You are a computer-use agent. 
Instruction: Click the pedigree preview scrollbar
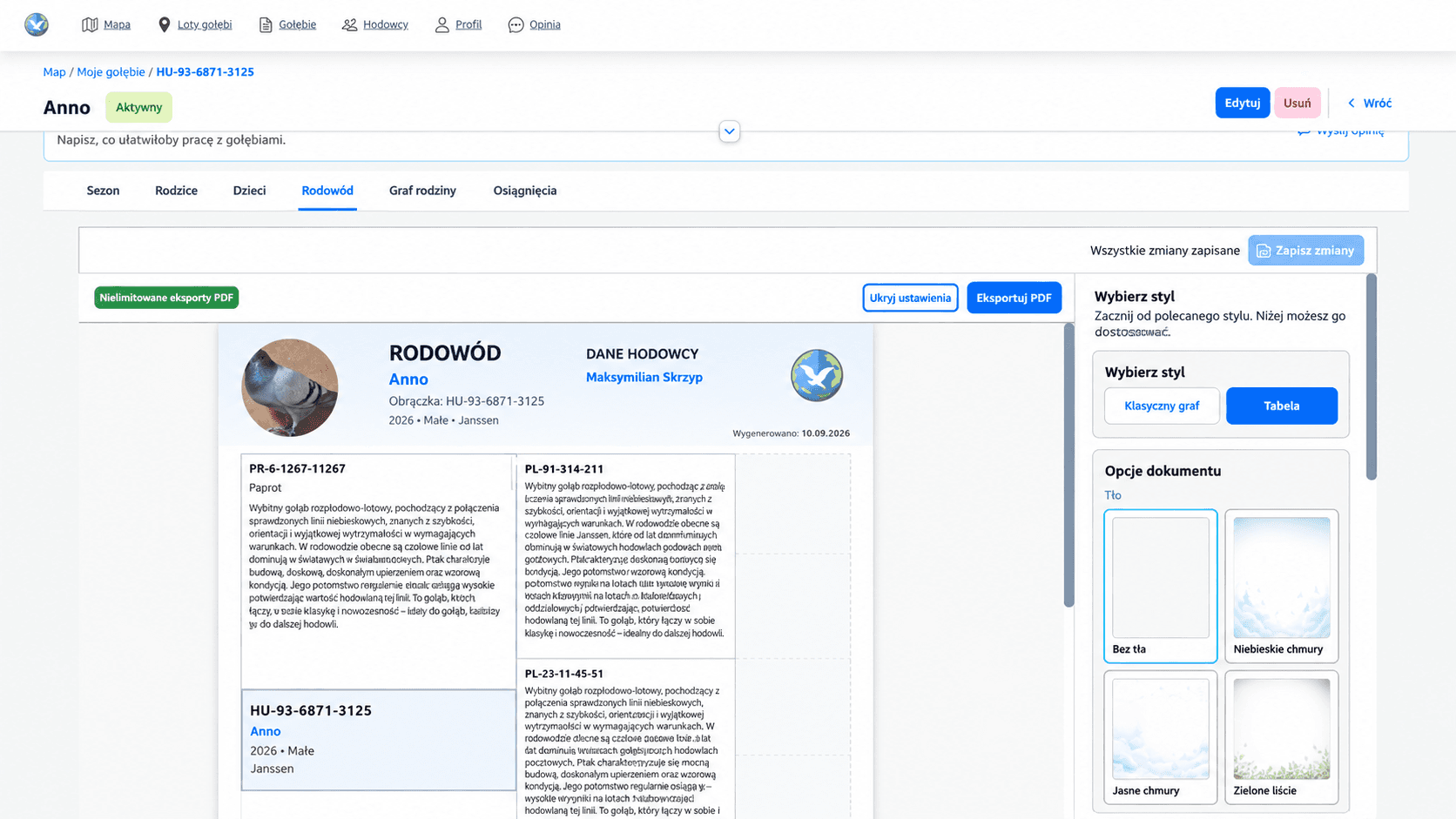1069,466
